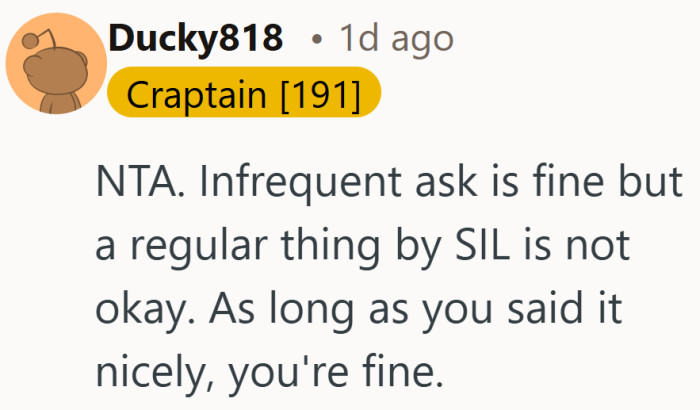700x410 pixels.
Task: Click the "1d ago" comment timestamp
Action: 397,39
